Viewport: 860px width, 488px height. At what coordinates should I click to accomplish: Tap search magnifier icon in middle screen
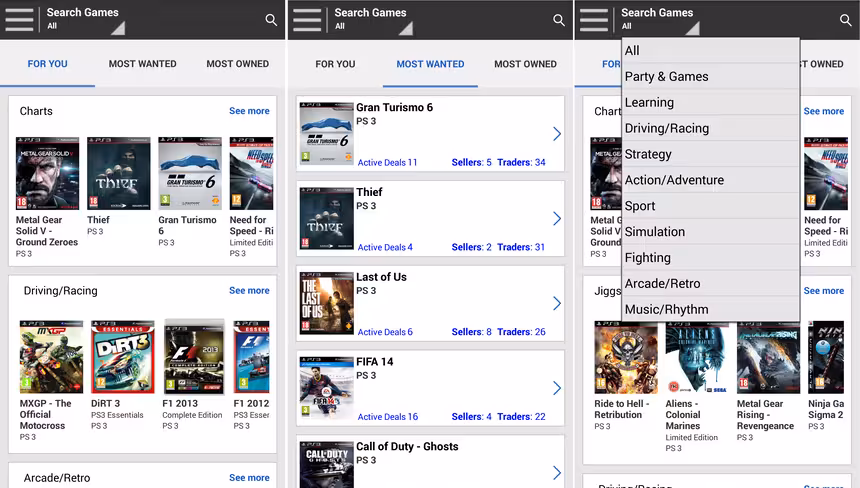point(558,20)
